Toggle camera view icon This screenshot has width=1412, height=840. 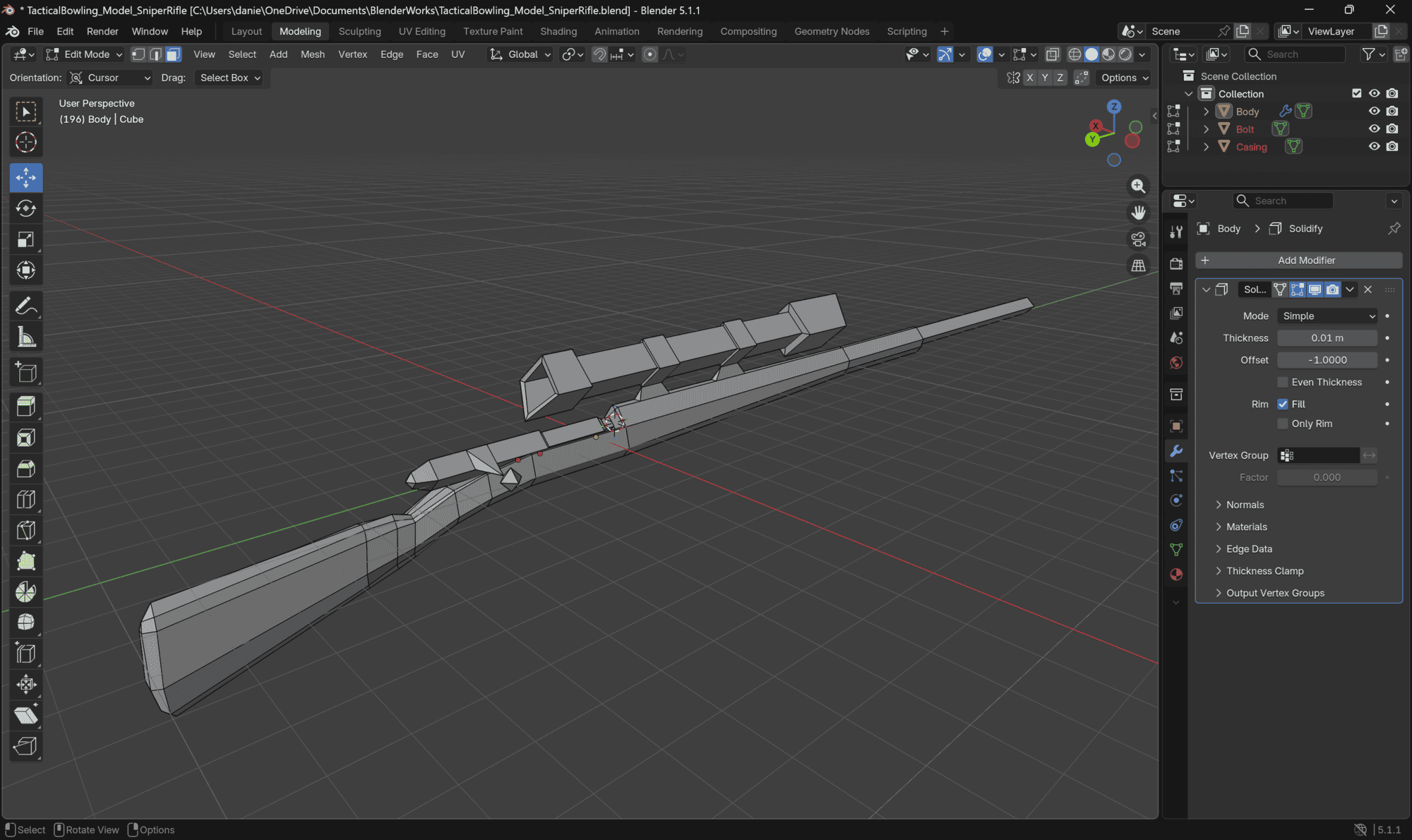coord(1138,239)
